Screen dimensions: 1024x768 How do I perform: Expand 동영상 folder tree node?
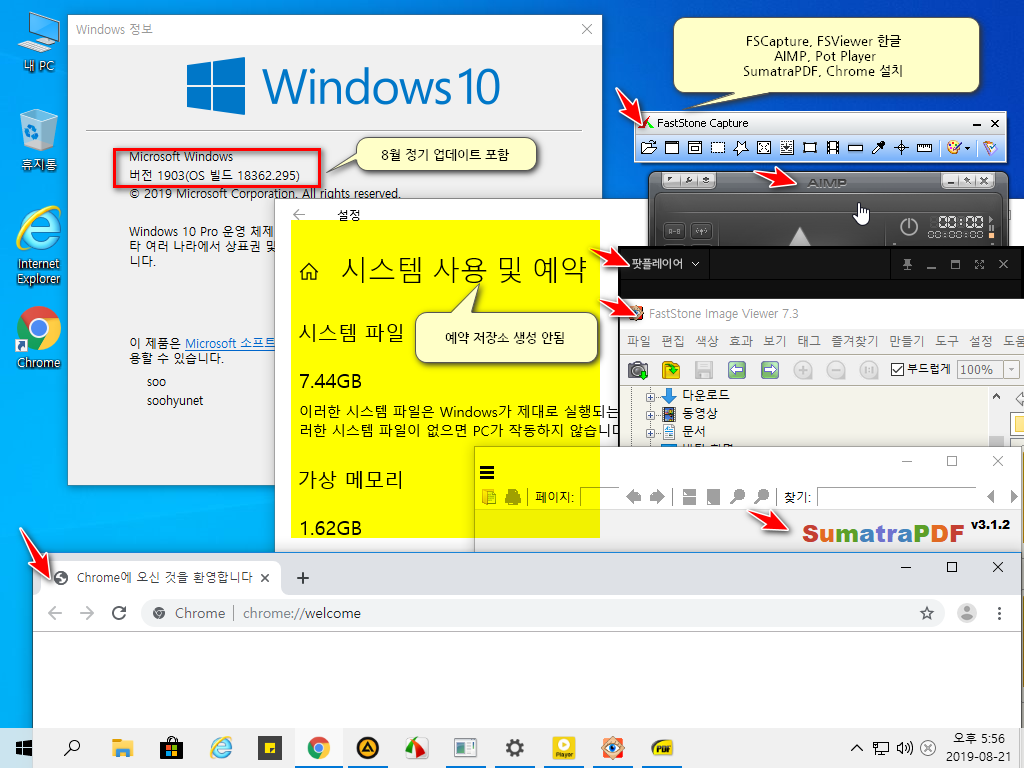click(x=650, y=415)
